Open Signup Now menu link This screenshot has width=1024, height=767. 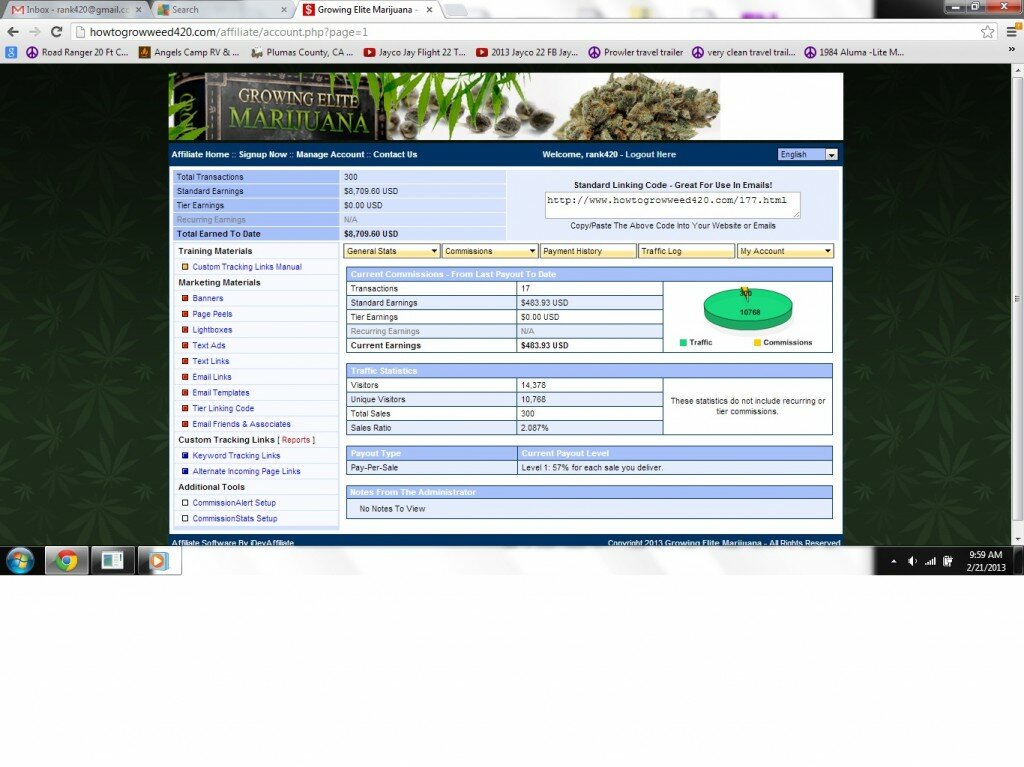[x=263, y=155]
